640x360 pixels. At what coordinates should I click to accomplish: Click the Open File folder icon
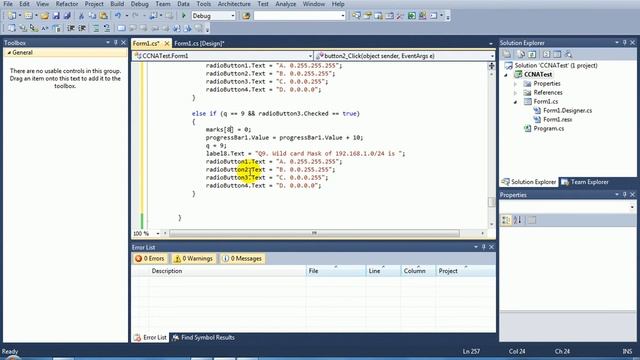point(44,16)
